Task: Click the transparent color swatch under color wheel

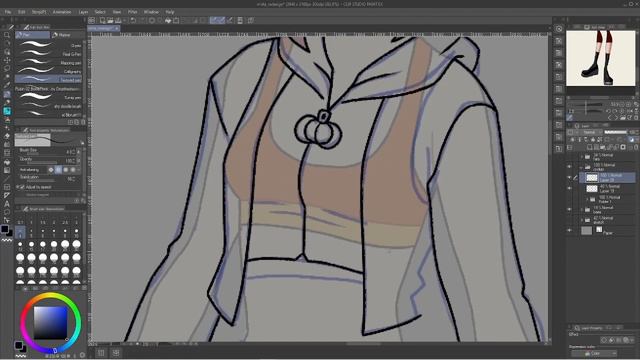Action: pos(20,356)
